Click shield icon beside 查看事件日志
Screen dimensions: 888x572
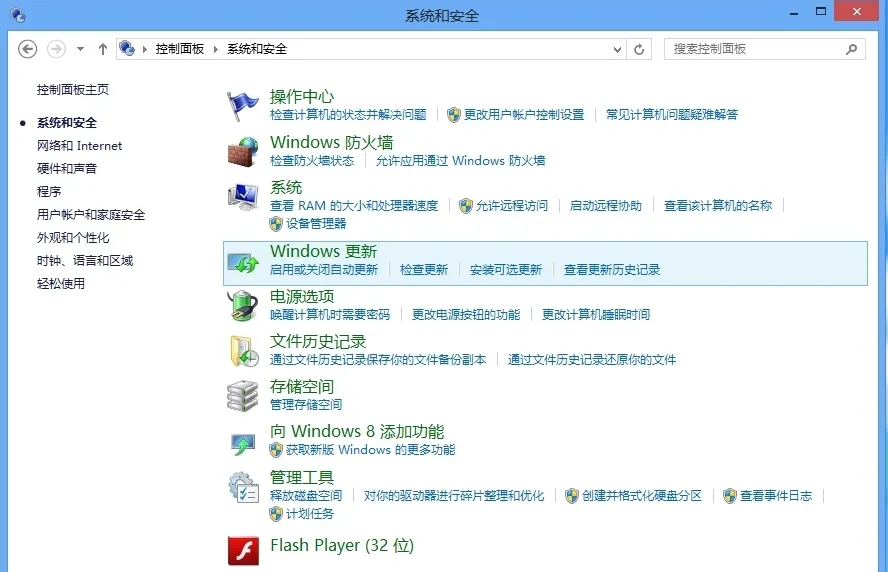coord(730,496)
